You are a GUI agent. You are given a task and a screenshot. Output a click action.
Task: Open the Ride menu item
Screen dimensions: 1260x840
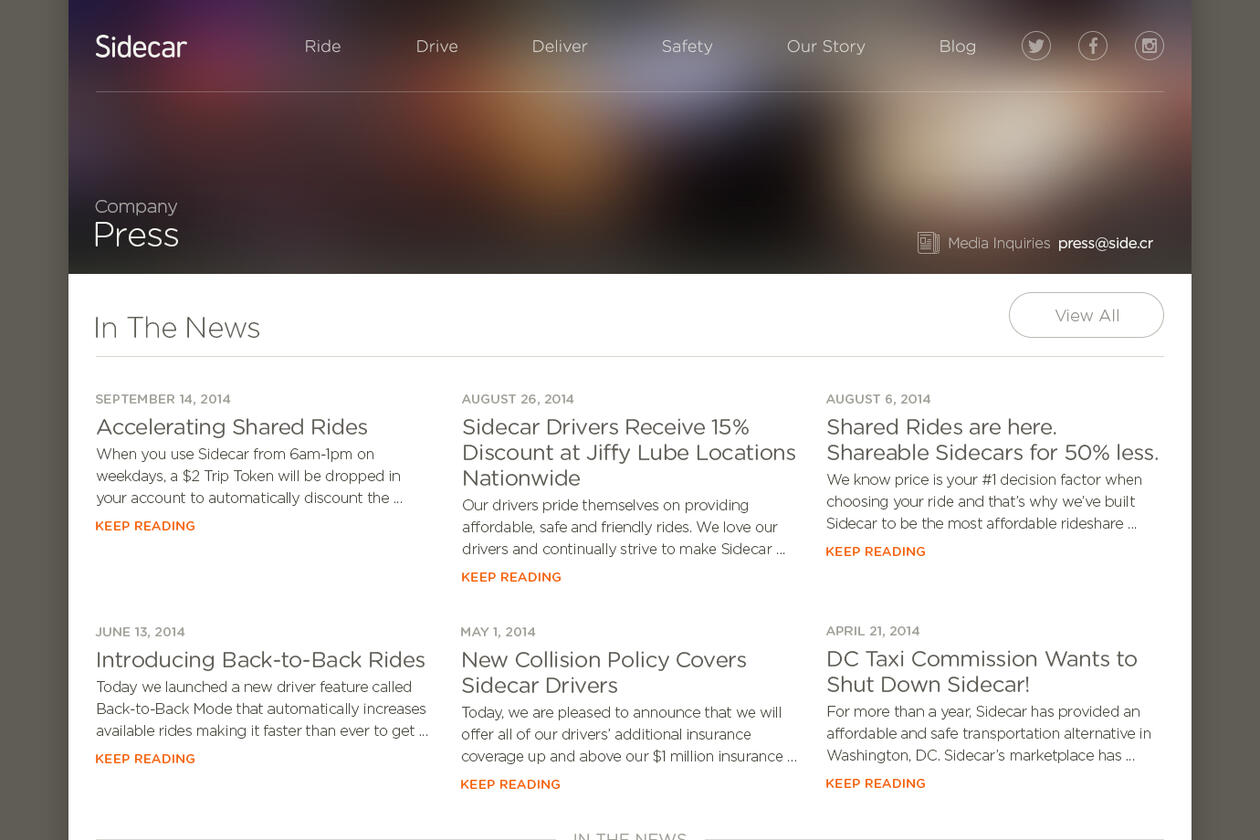322,46
